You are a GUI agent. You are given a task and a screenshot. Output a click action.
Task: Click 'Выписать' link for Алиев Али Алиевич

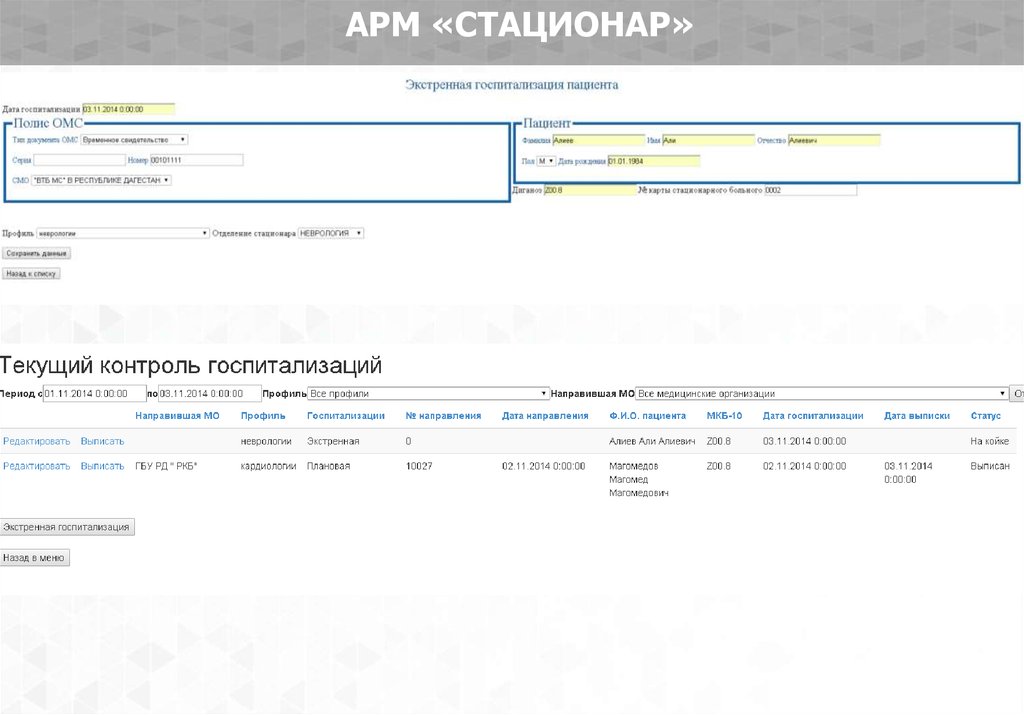(102, 441)
